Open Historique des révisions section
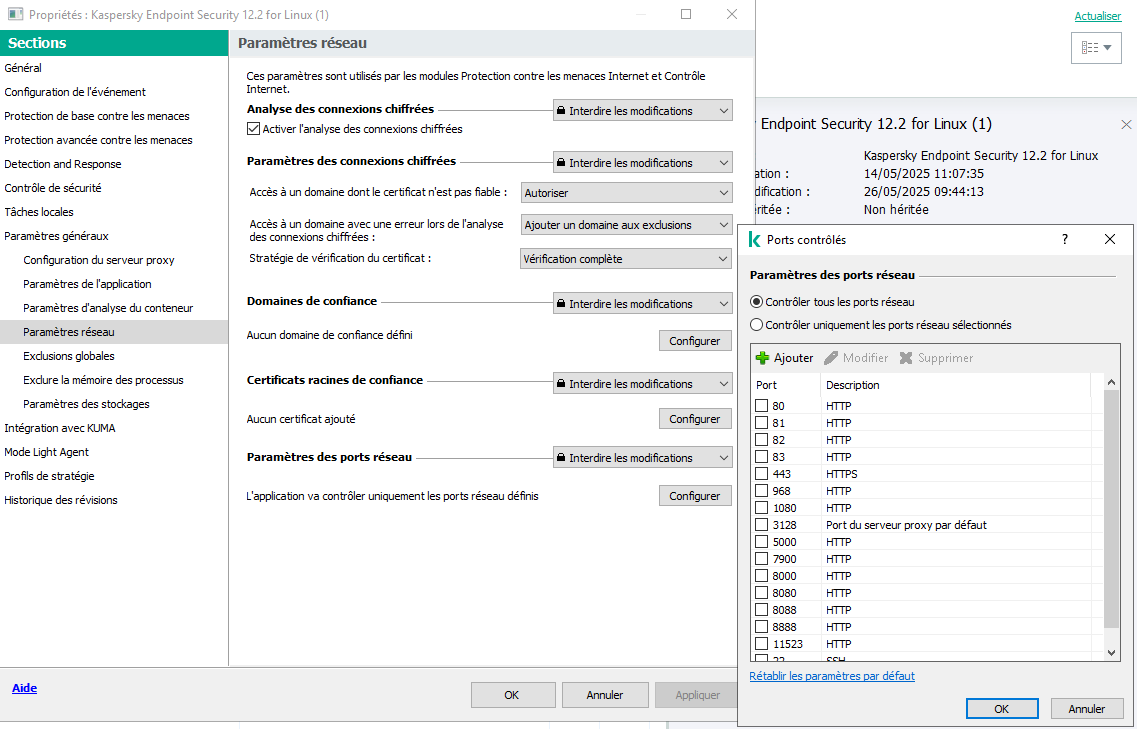Screen dimensions: 1137x729 (x=61, y=500)
